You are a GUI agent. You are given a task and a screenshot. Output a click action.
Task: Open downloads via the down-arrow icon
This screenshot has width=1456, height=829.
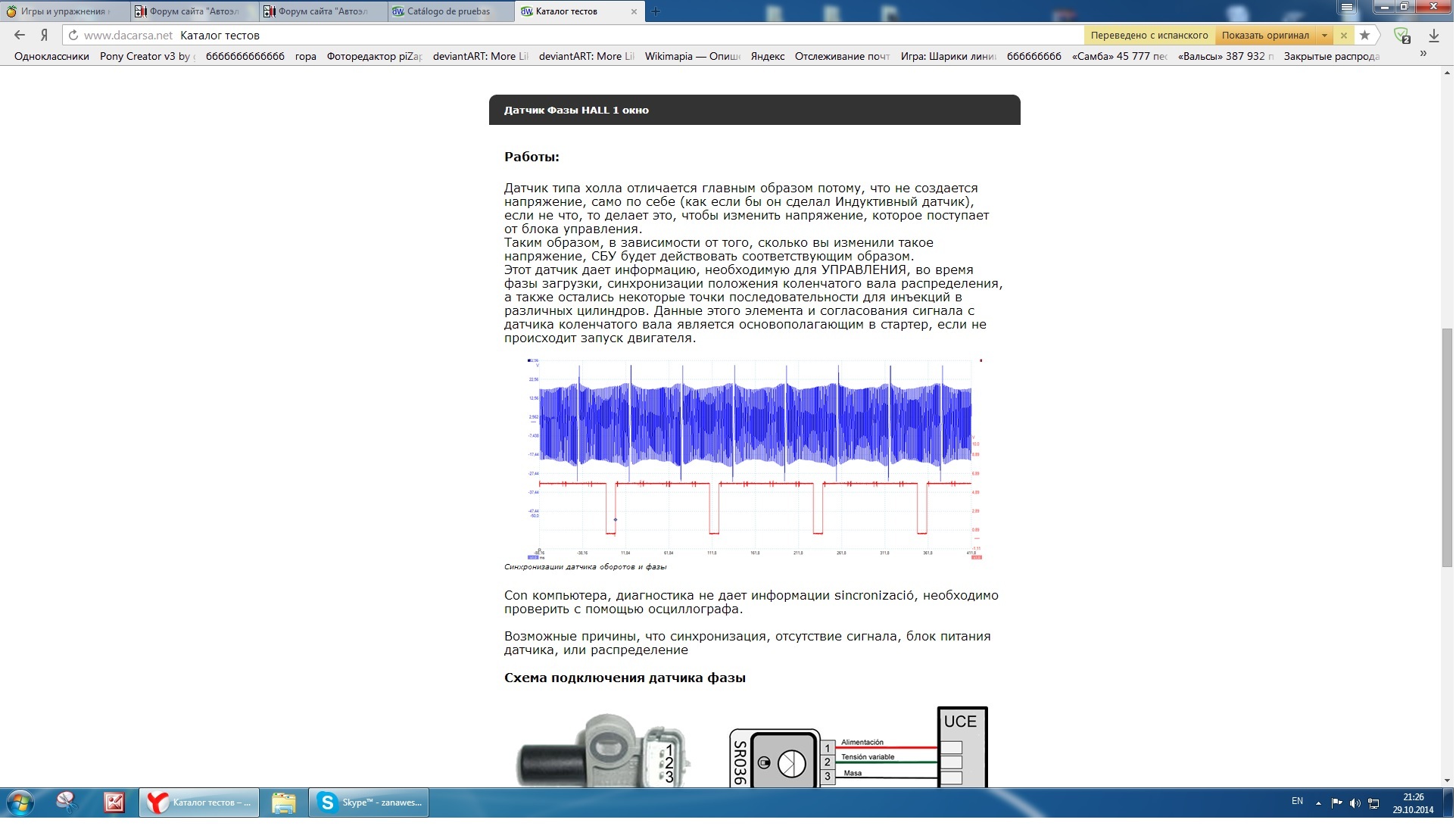(1434, 36)
